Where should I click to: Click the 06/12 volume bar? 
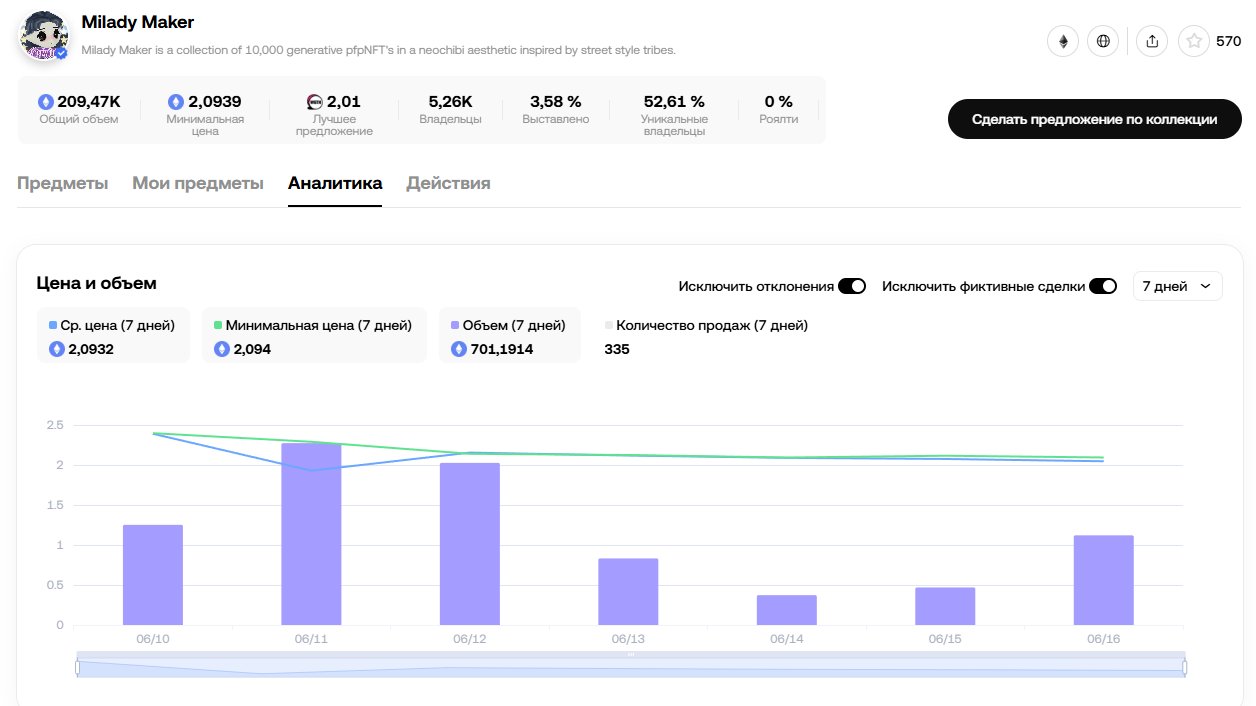pyautogui.click(x=470, y=544)
